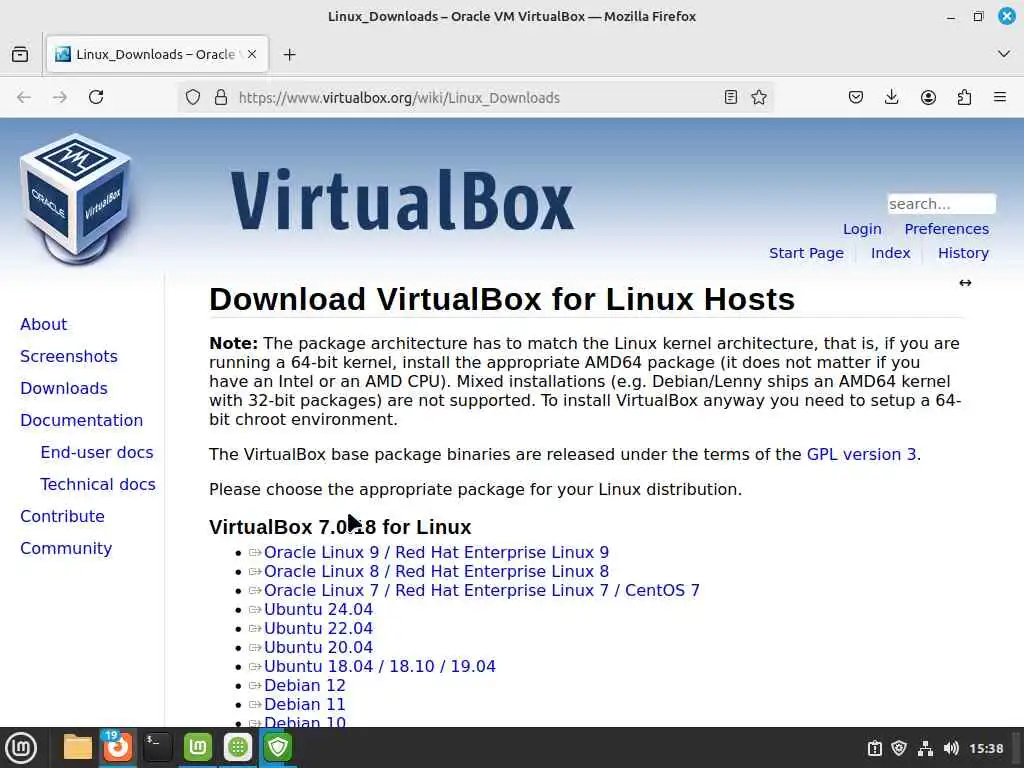Download the Ubuntu 24.04 package
Screen dimensions: 1024x768
point(319,609)
